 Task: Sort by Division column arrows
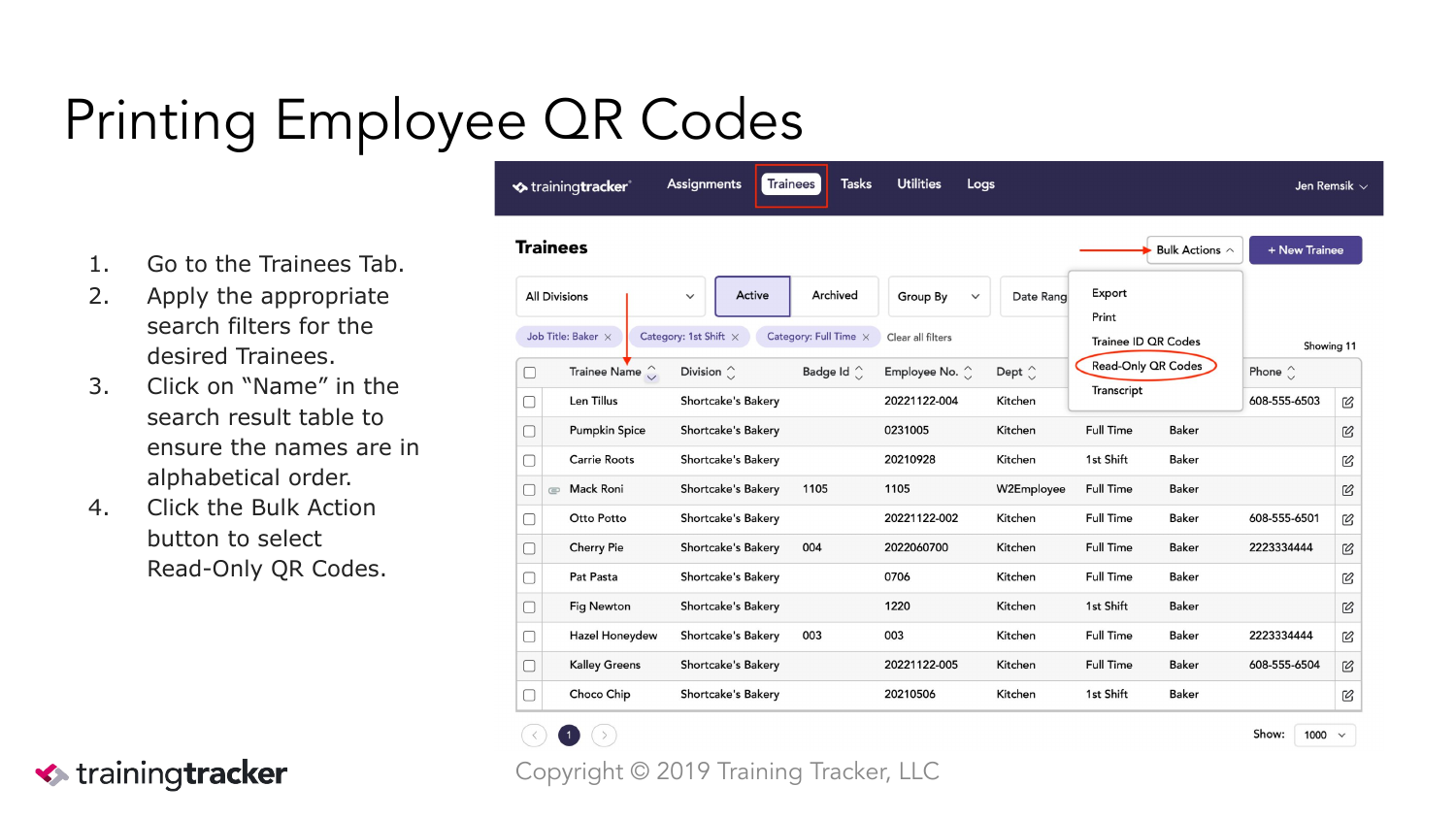tap(731, 373)
